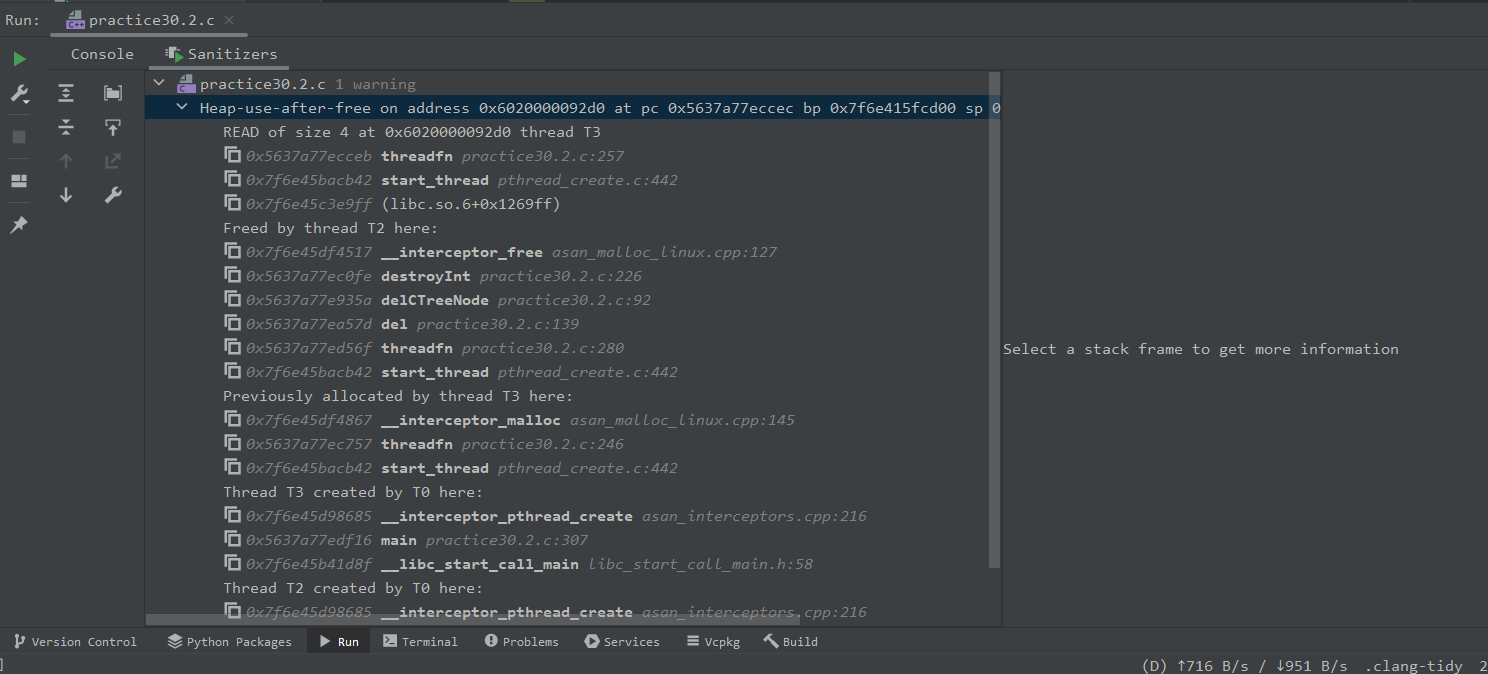Click the vertical scrollbar of the sanitizer tree

click(995, 320)
